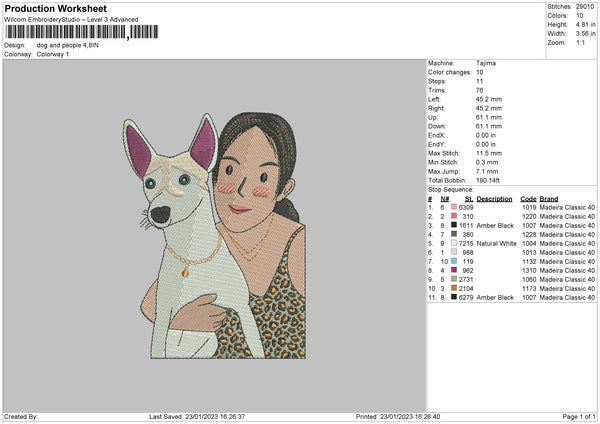Click the Max Jump value '7.1 mm'
This screenshot has height=424, width=600.
(x=487, y=171)
